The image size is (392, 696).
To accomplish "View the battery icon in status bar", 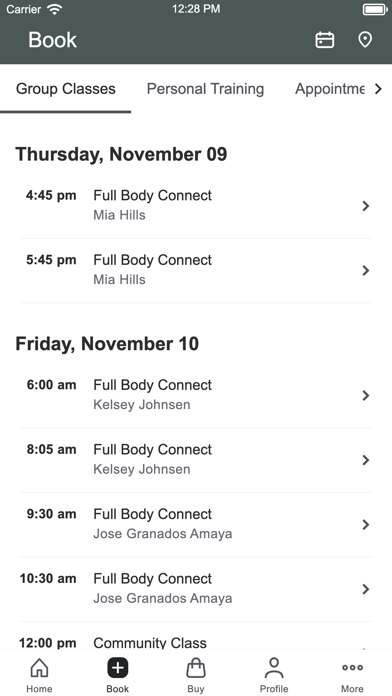I will pyautogui.click(x=375, y=9).
